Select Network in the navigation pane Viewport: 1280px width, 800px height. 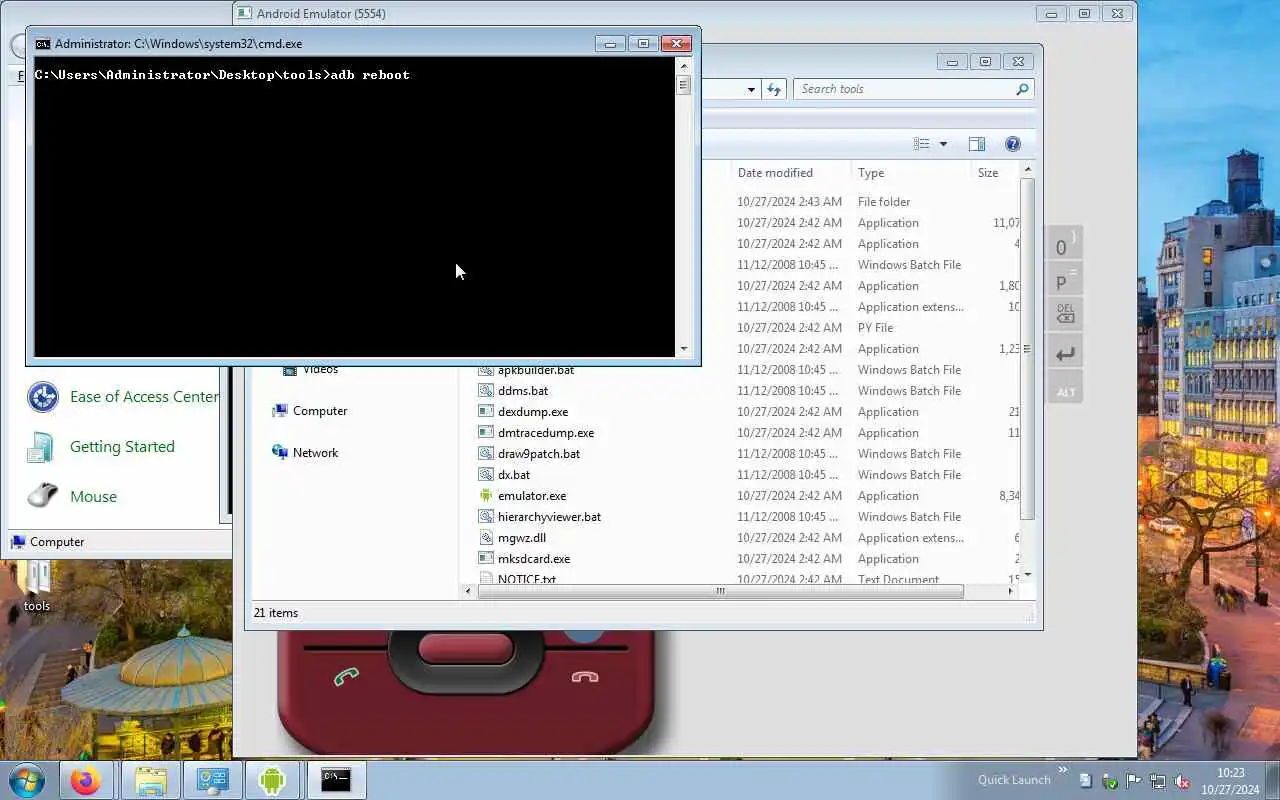pyautogui.click(x=315, y=453)
